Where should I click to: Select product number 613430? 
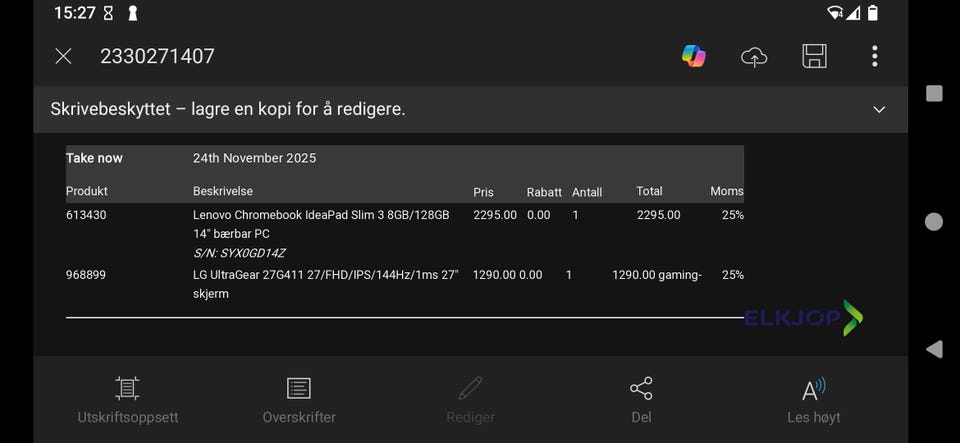click(x=86, y=215)
